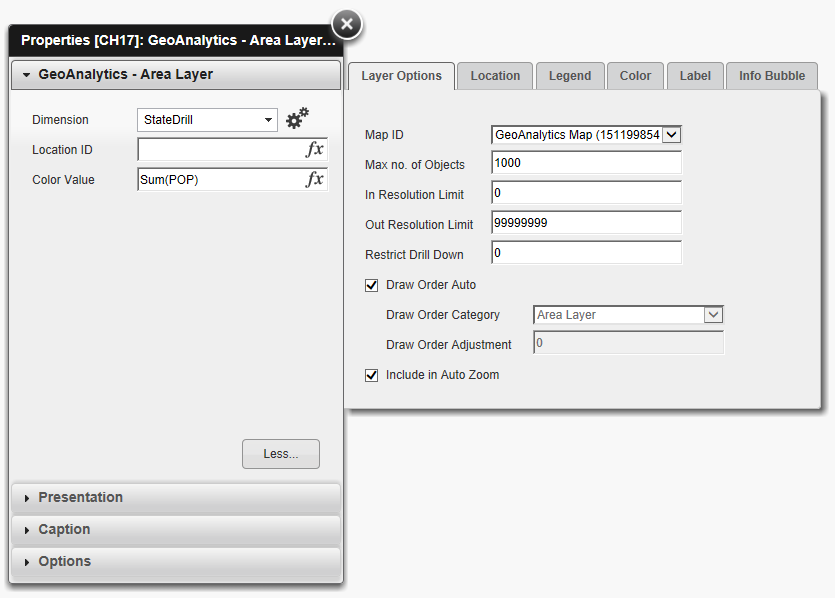Image resolution: width=835 pixels, height=598 pixels.
Task: Uncheck Include in Auto Zoom
Action: tap(371, 375)
